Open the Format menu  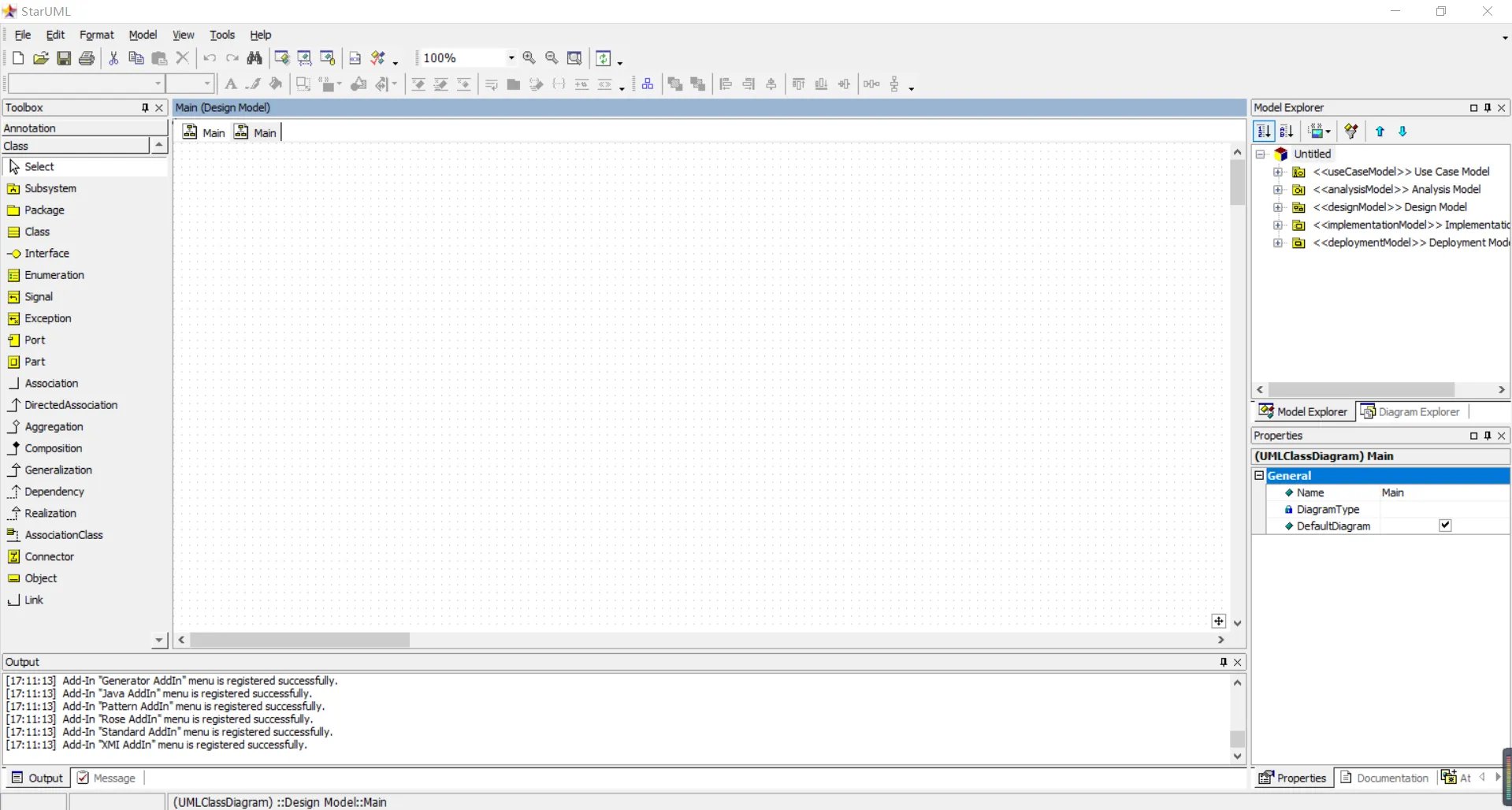click(x=96, y=34)
